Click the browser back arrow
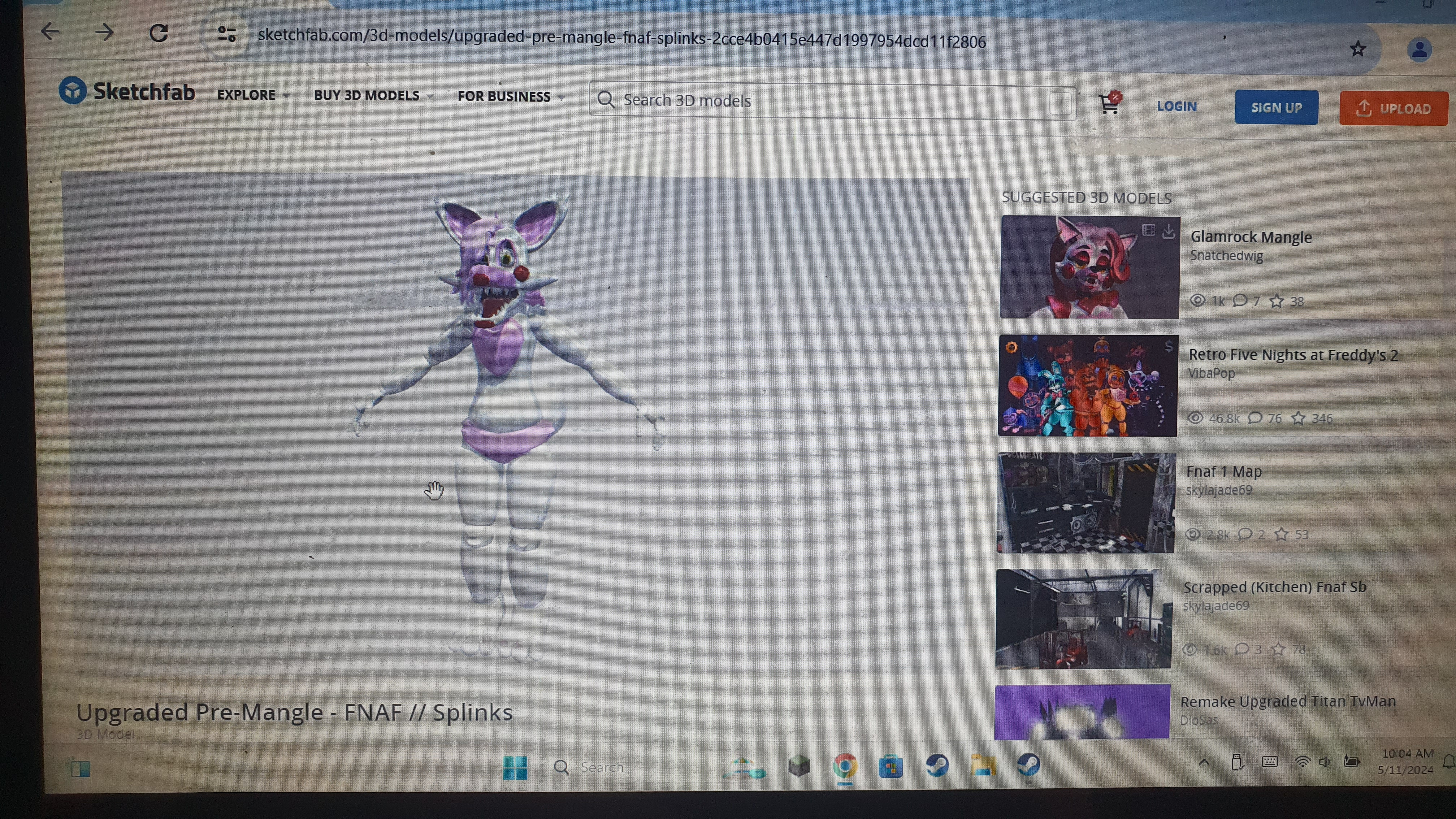 click(x=51, y=31)
